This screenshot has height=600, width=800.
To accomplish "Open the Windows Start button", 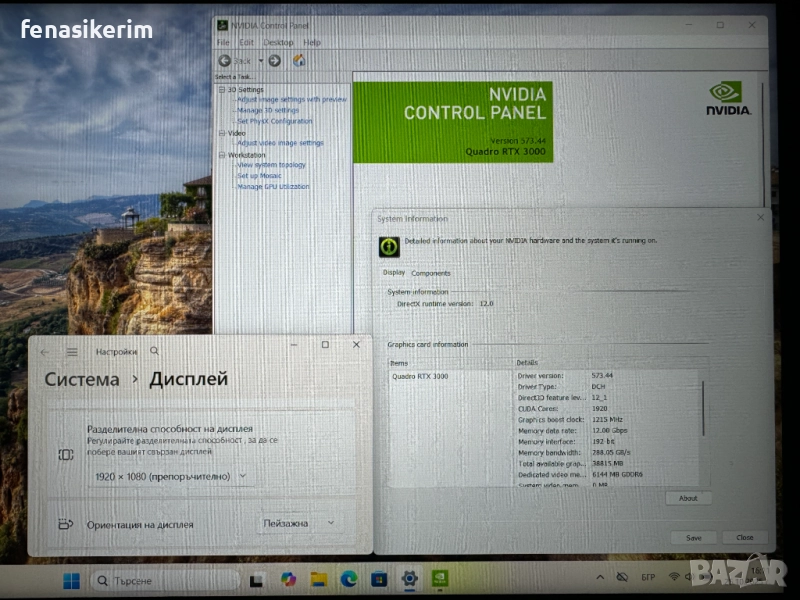I will (71, 580).
